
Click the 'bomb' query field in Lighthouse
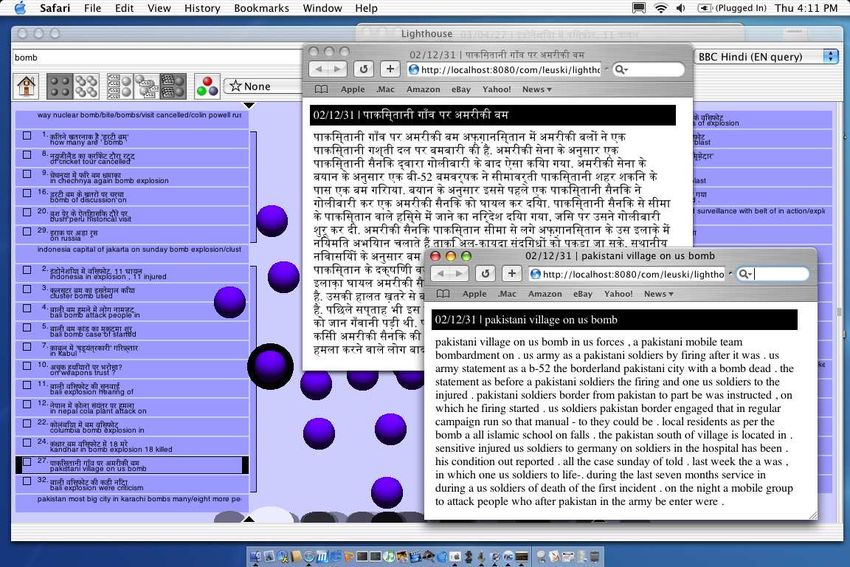[x=157, y=57]
